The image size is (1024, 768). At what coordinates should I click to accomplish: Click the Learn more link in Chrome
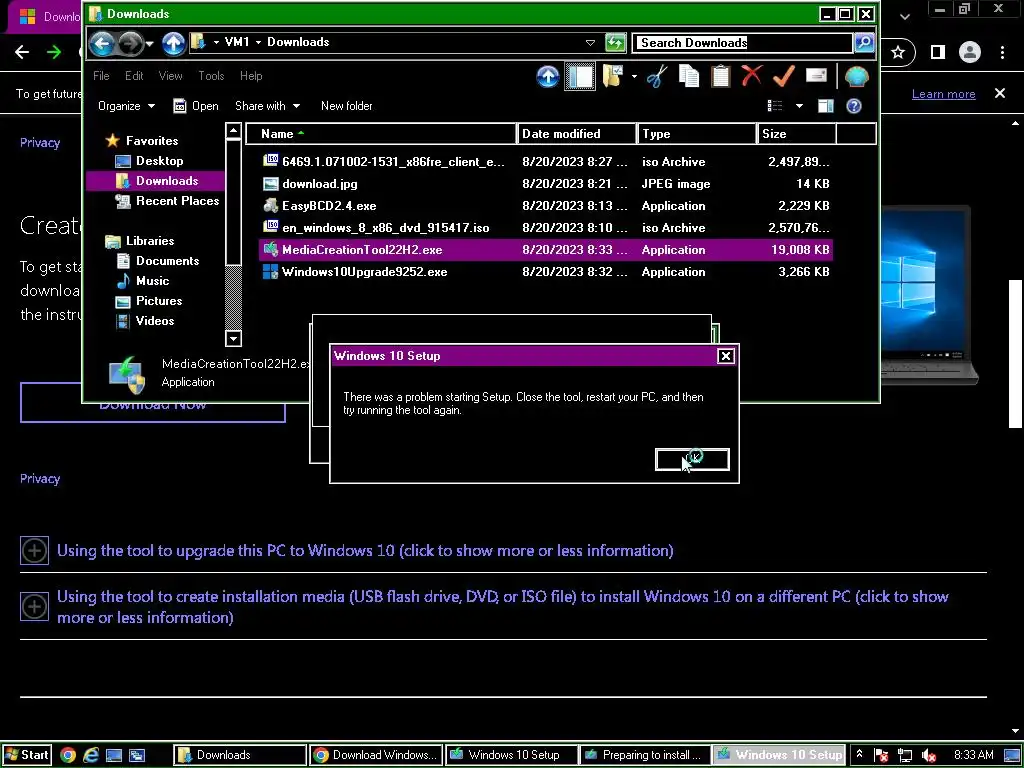(x=943, y=94)
